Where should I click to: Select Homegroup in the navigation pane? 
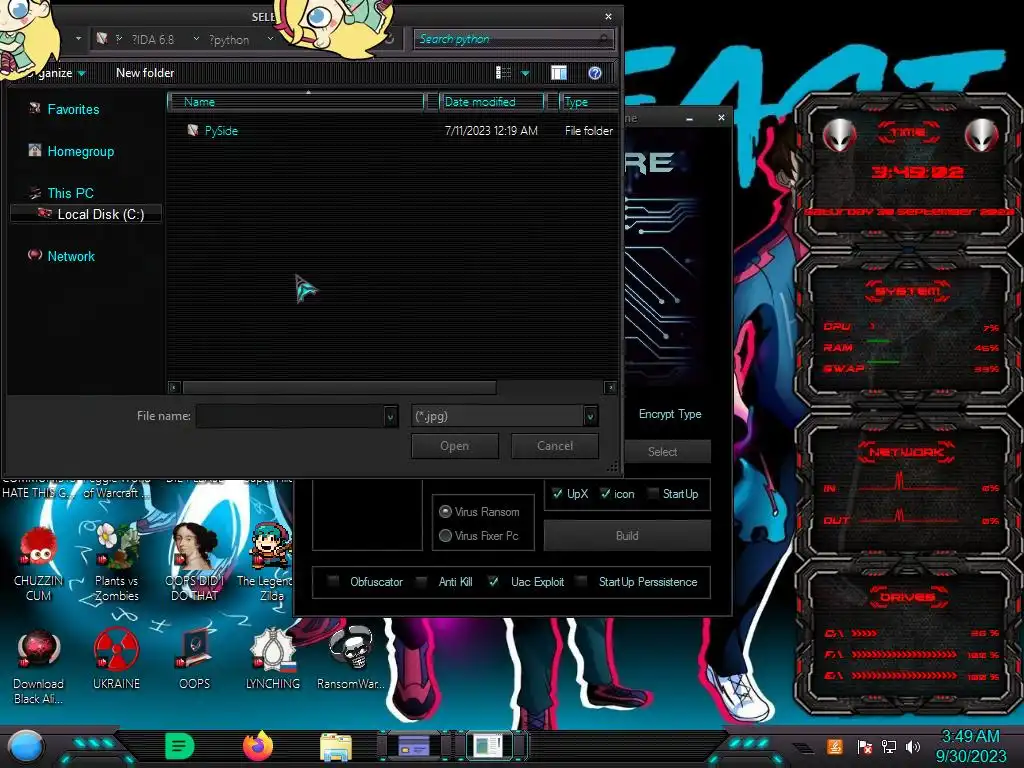pos(80,152)
